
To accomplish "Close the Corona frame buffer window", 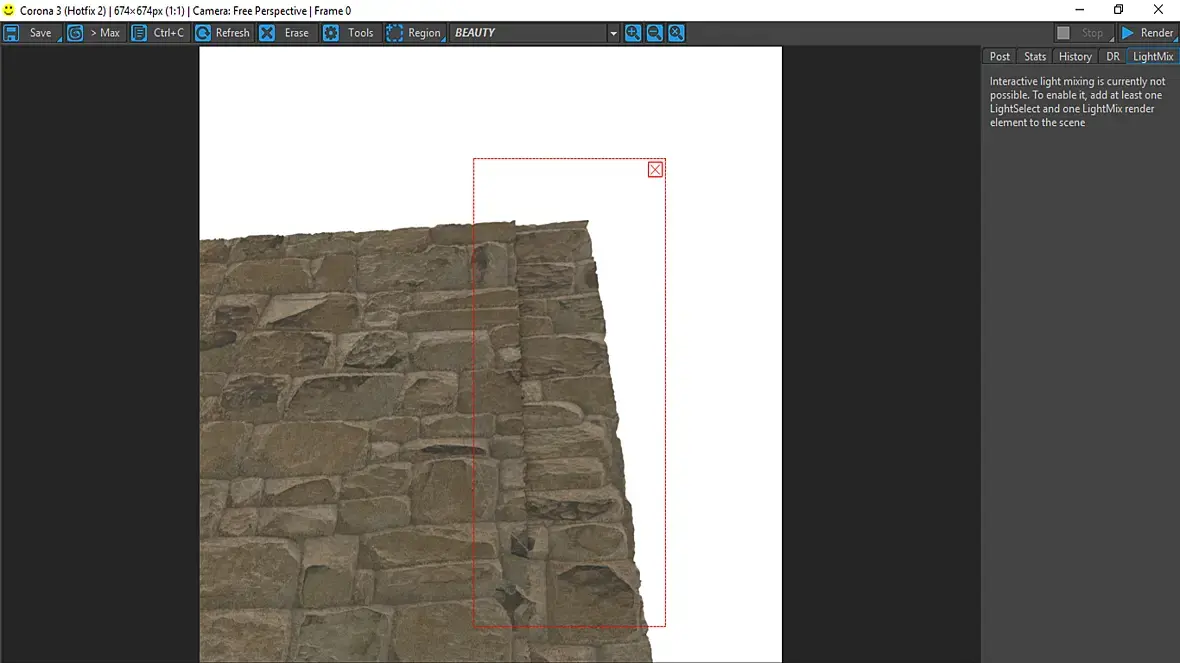I will tap(1158, 10).
